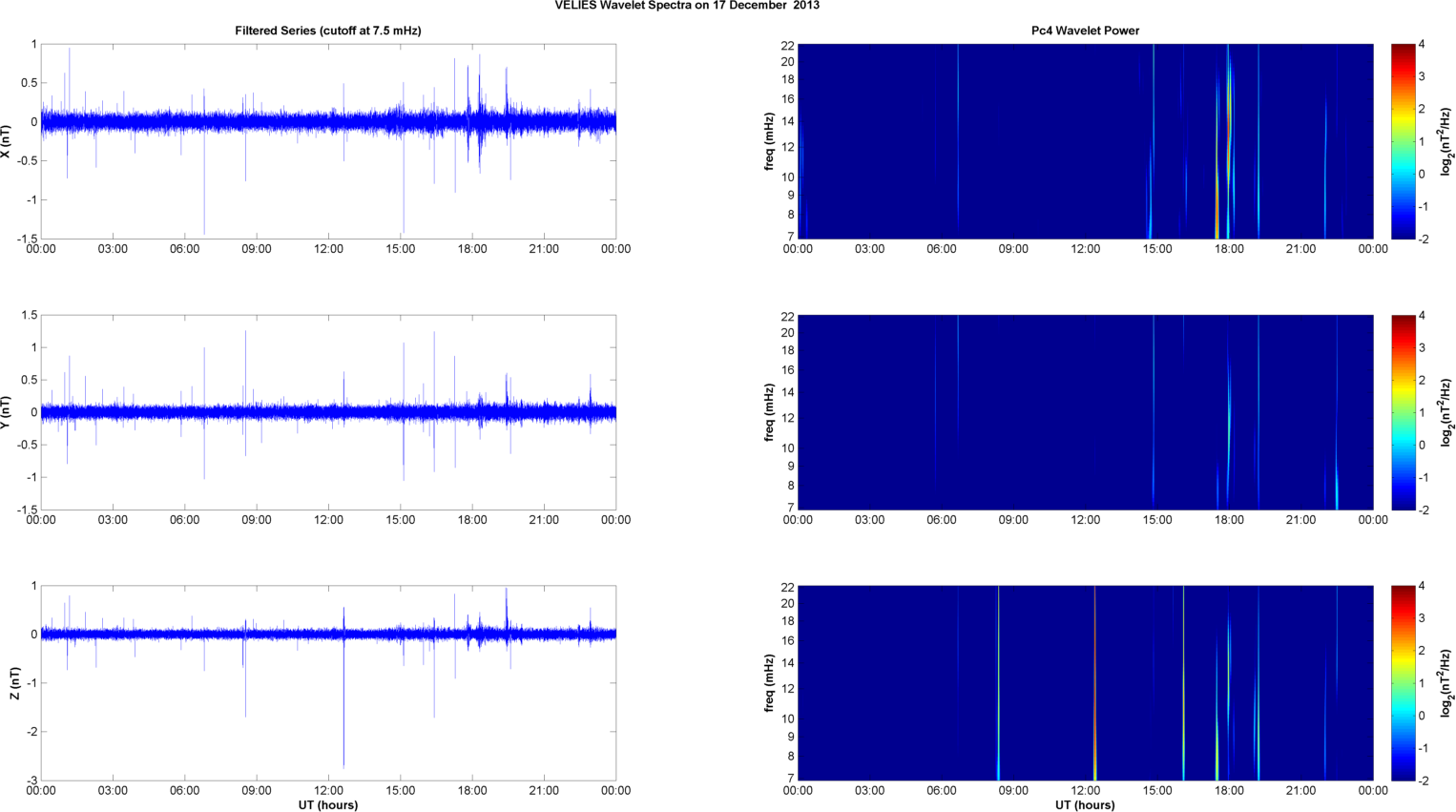Click "freq (mHz)" label of middle spectrogram
Viewport: 1456px width, 812px height.
point(769,412)
